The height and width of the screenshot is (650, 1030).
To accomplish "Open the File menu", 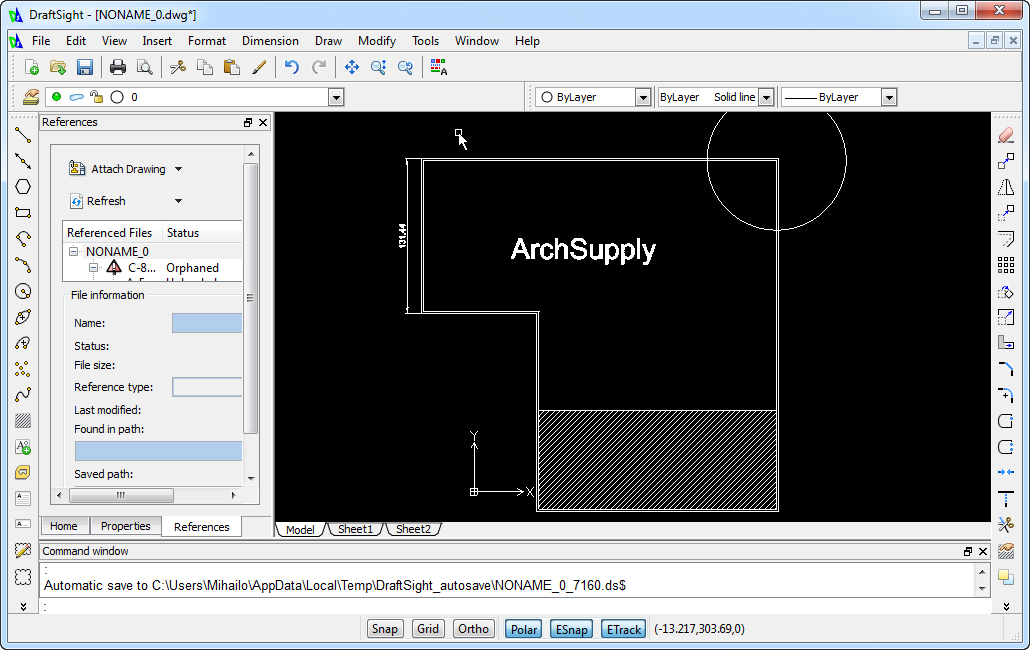I will (41, 41).
